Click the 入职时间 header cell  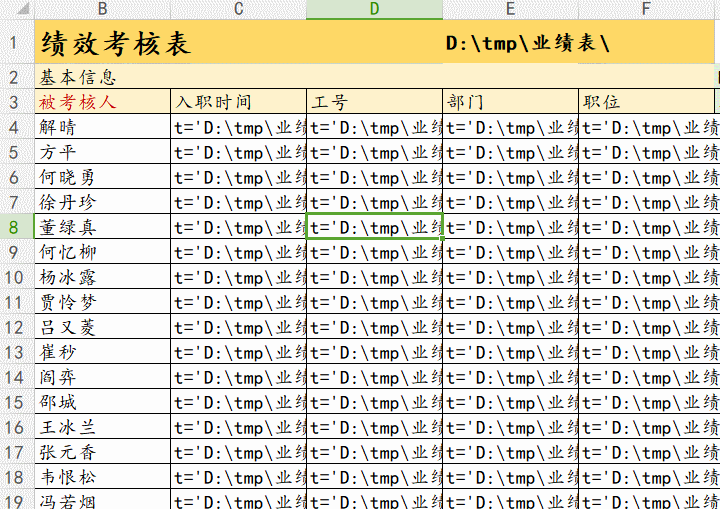click(238, 102)
